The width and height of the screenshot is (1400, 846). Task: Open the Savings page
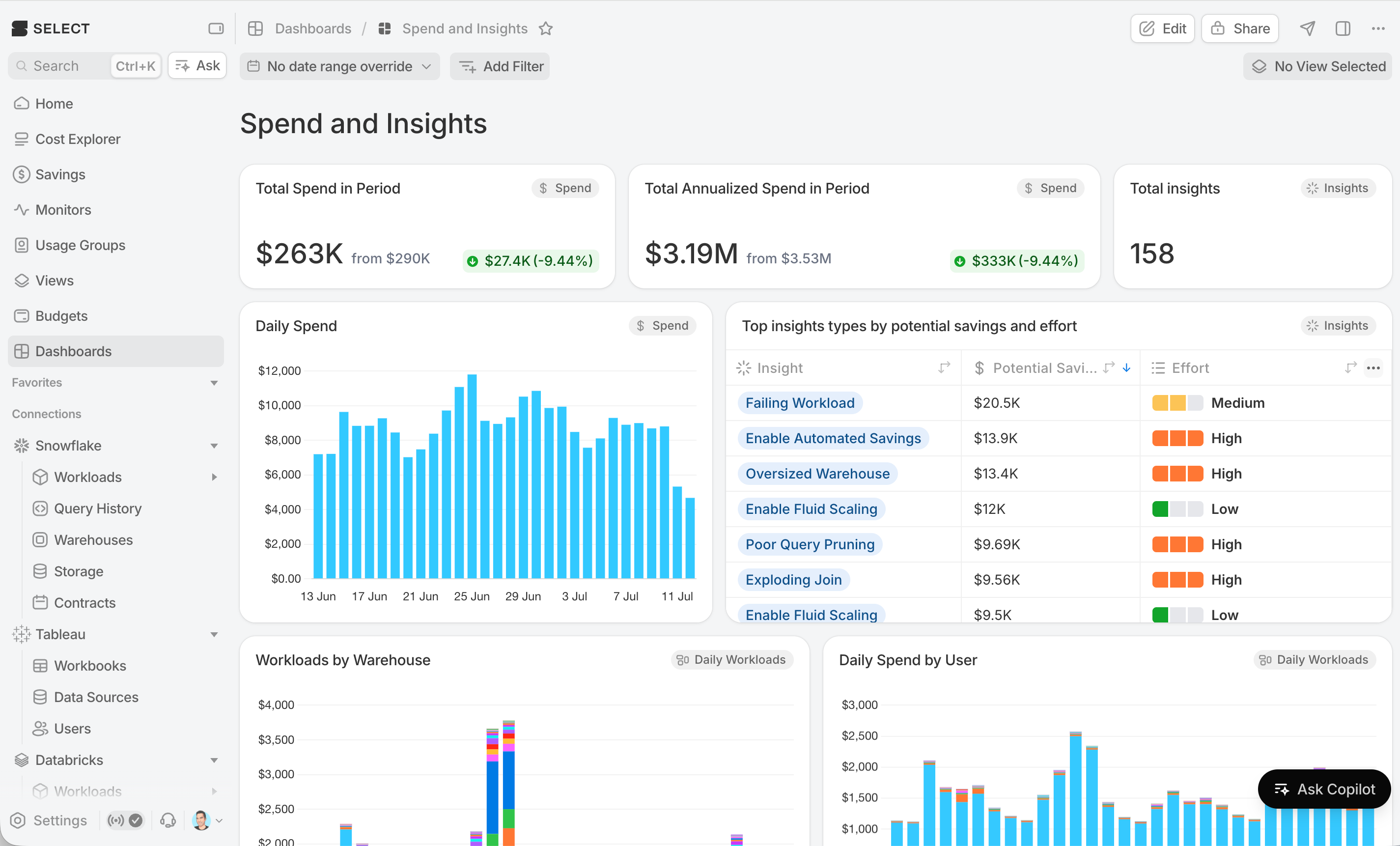click(x=116, y=174)
